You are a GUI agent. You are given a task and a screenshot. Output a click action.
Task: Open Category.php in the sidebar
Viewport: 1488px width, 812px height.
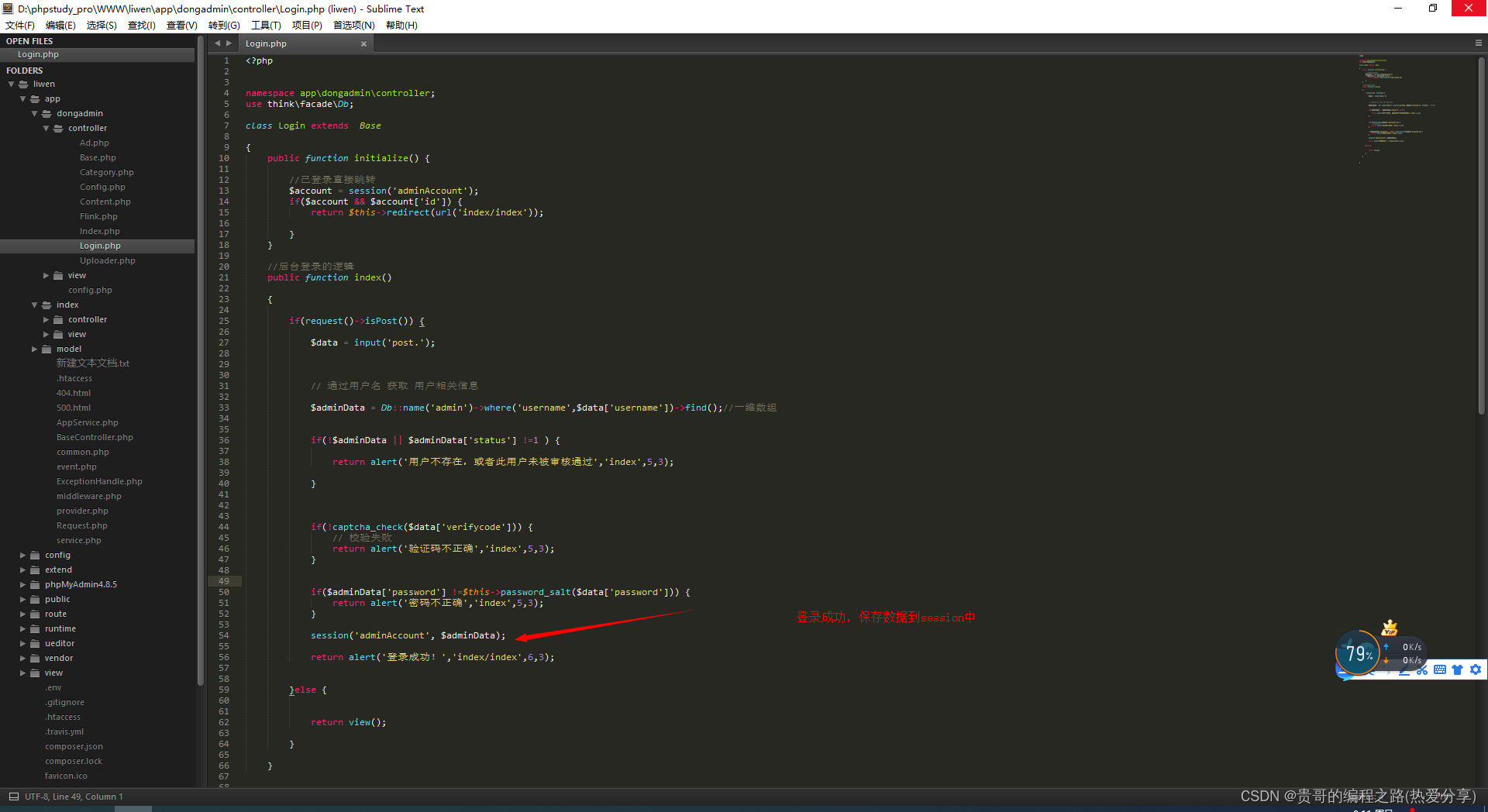click(x=107, y=173)
